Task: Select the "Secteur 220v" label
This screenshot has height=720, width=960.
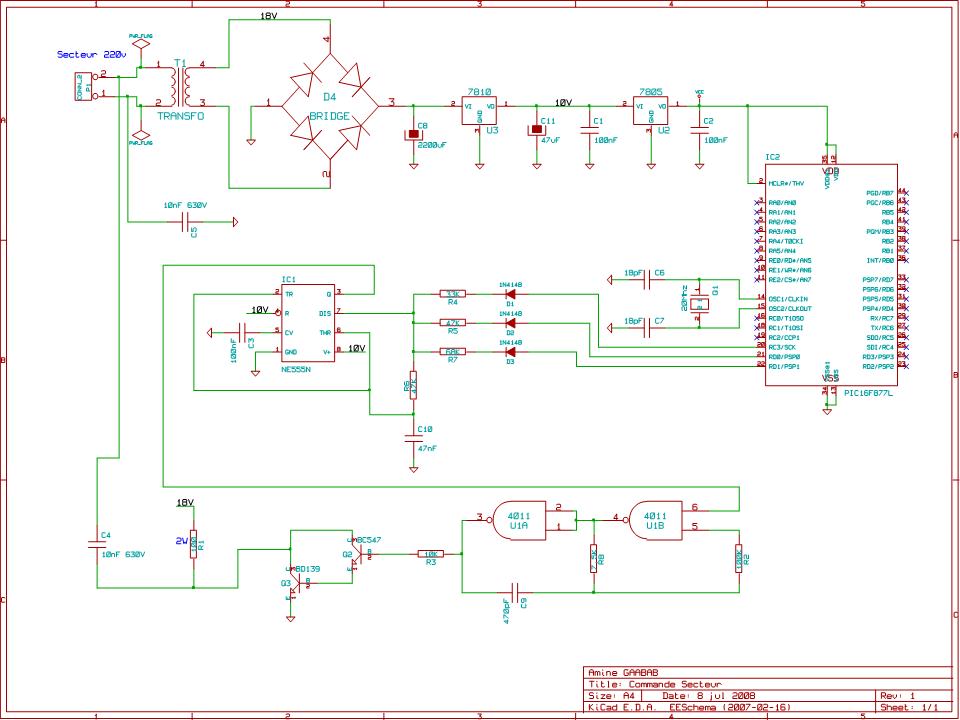Action: click(91, 54)
